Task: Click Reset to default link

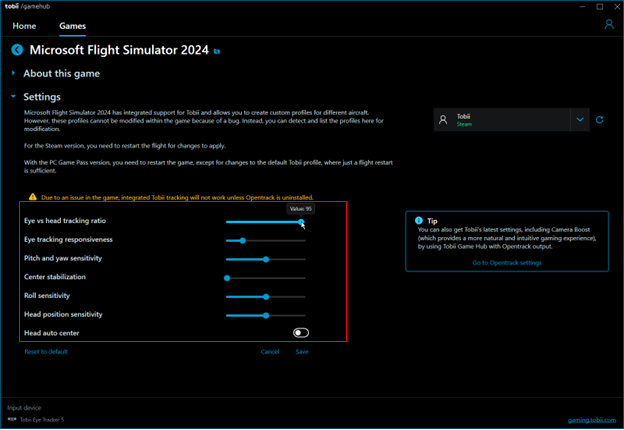Action: coord(46,352)
